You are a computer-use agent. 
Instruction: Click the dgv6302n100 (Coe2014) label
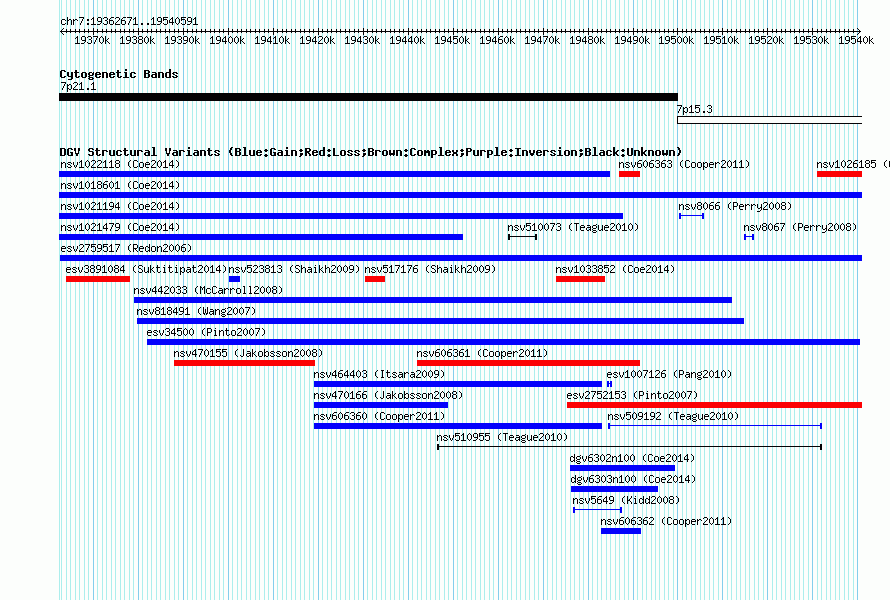pos(632,458)
